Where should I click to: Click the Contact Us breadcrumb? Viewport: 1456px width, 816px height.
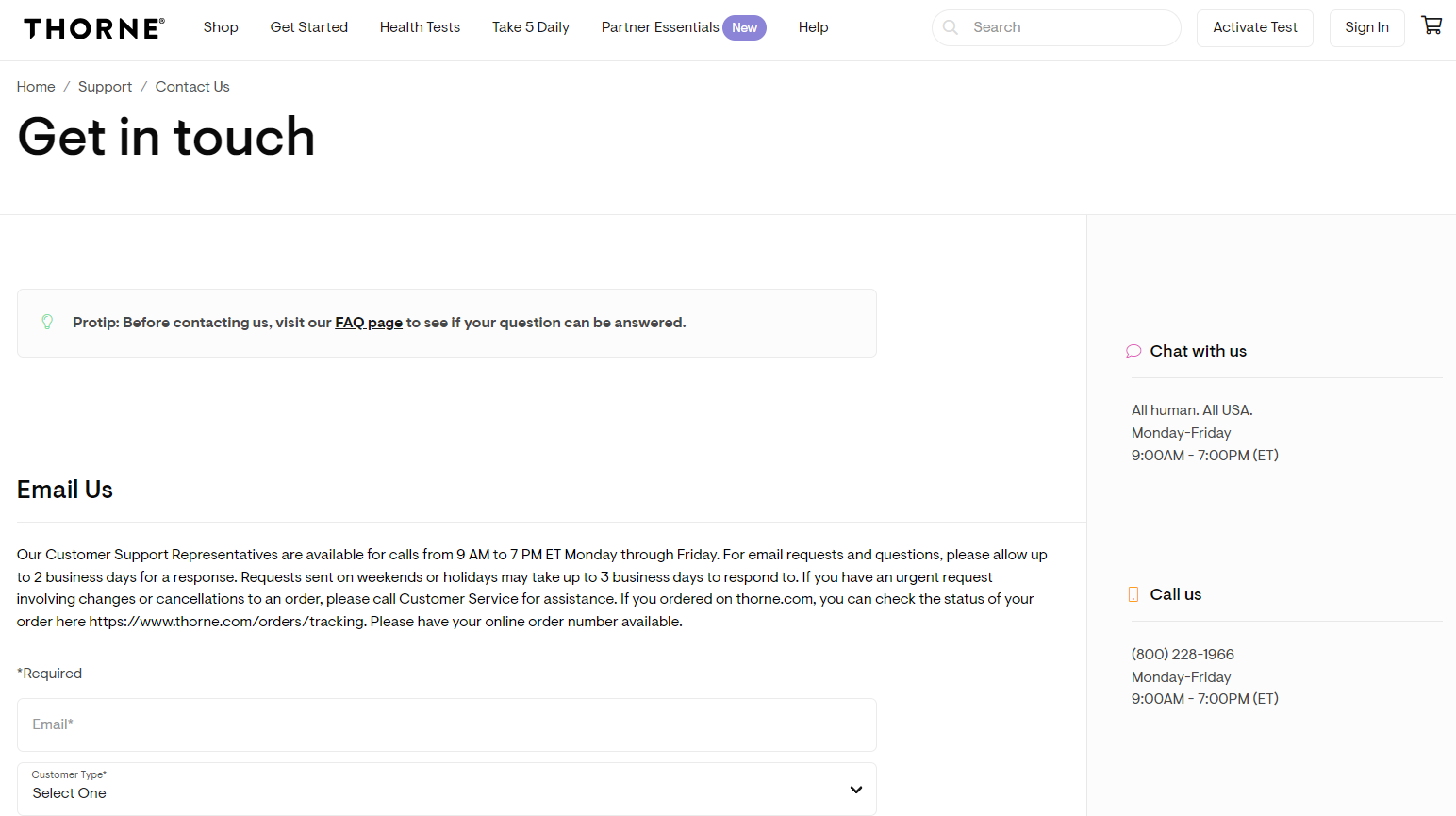(x=192, y=87)
